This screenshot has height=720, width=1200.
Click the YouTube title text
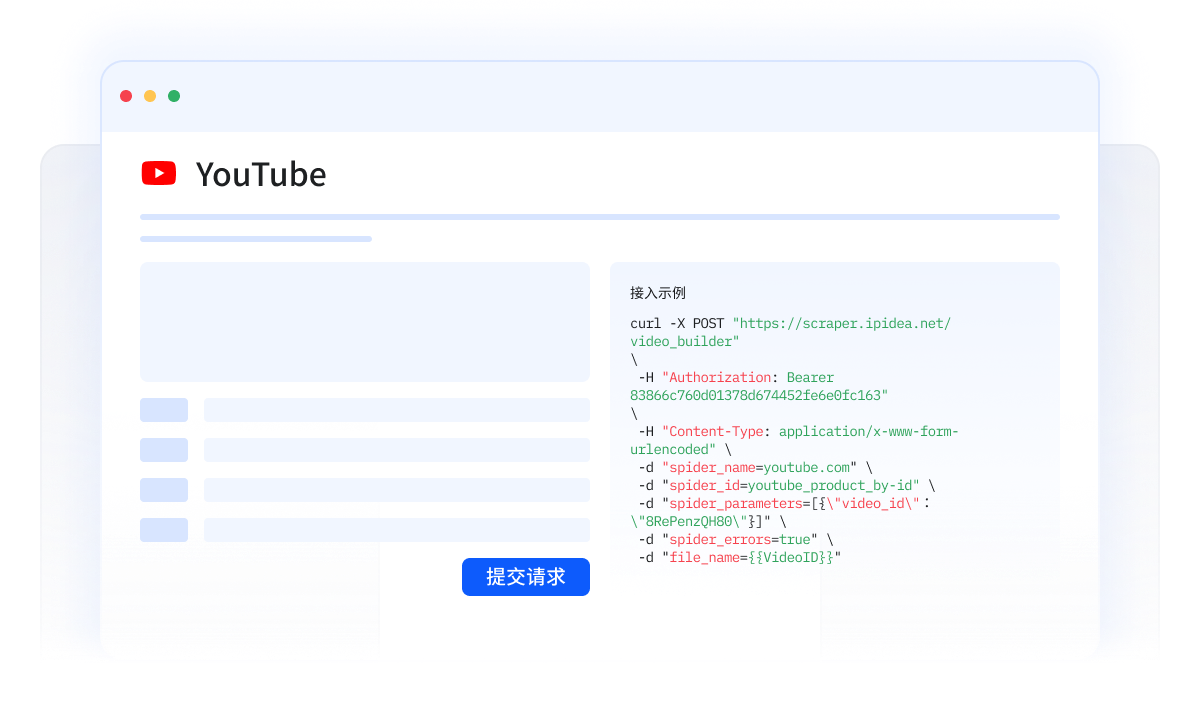[261, 175]
